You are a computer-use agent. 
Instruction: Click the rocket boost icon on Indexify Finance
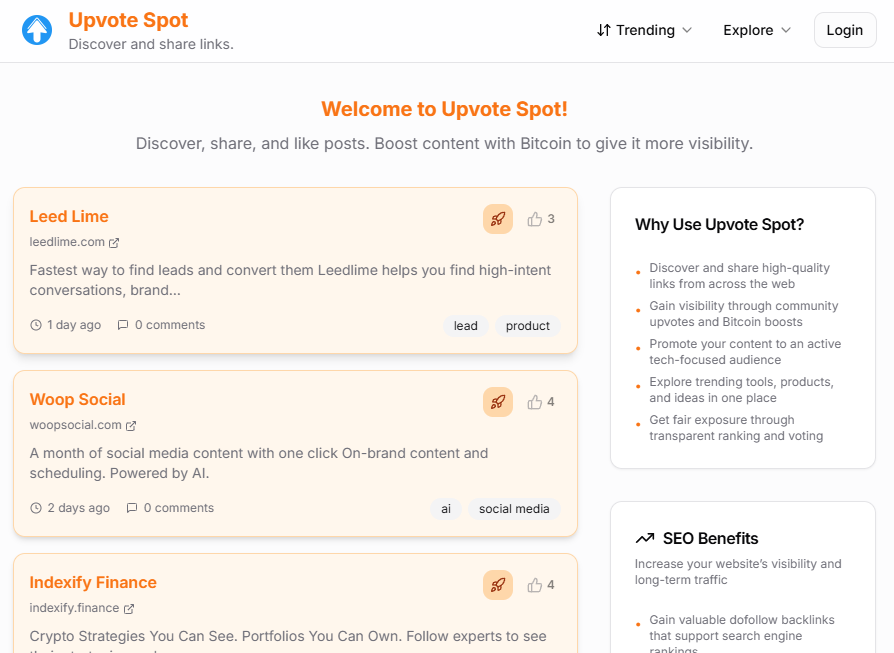(x=497, y=585)
